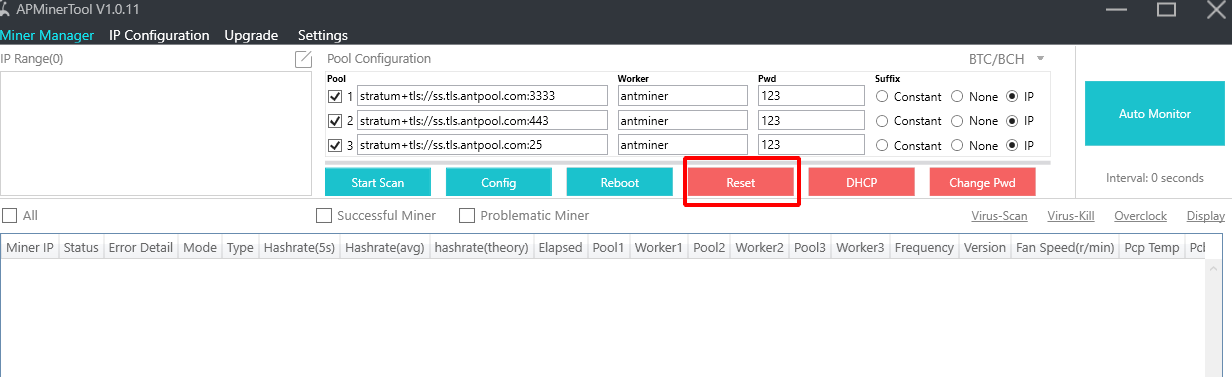Click pool 2 Worker field
The width and height of the screenshot is (1232, 377).
(682, 120)
